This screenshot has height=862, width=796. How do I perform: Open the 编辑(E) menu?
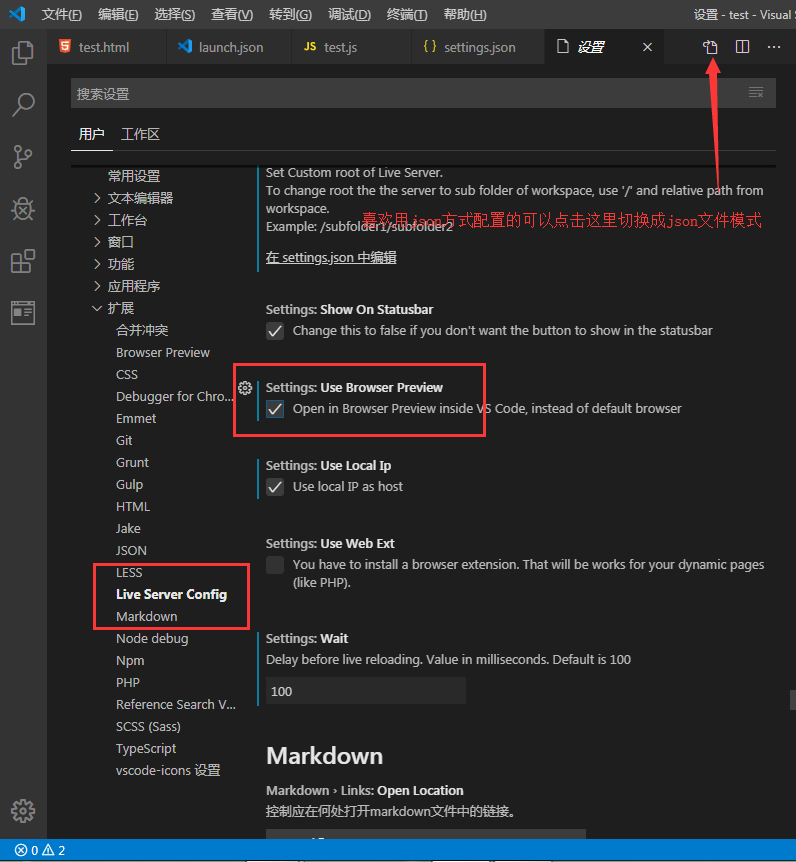118,15
